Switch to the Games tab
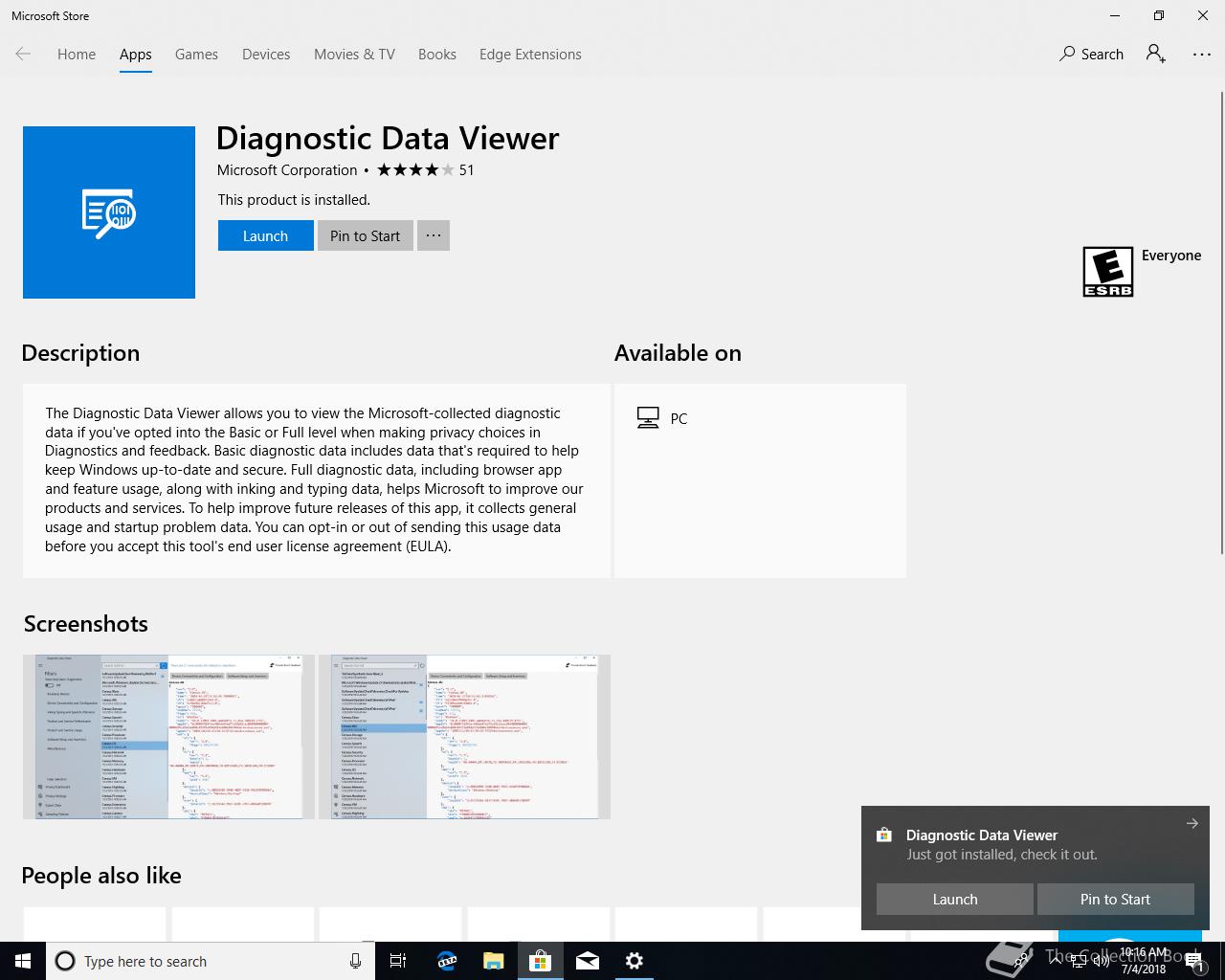 [196, 55]
